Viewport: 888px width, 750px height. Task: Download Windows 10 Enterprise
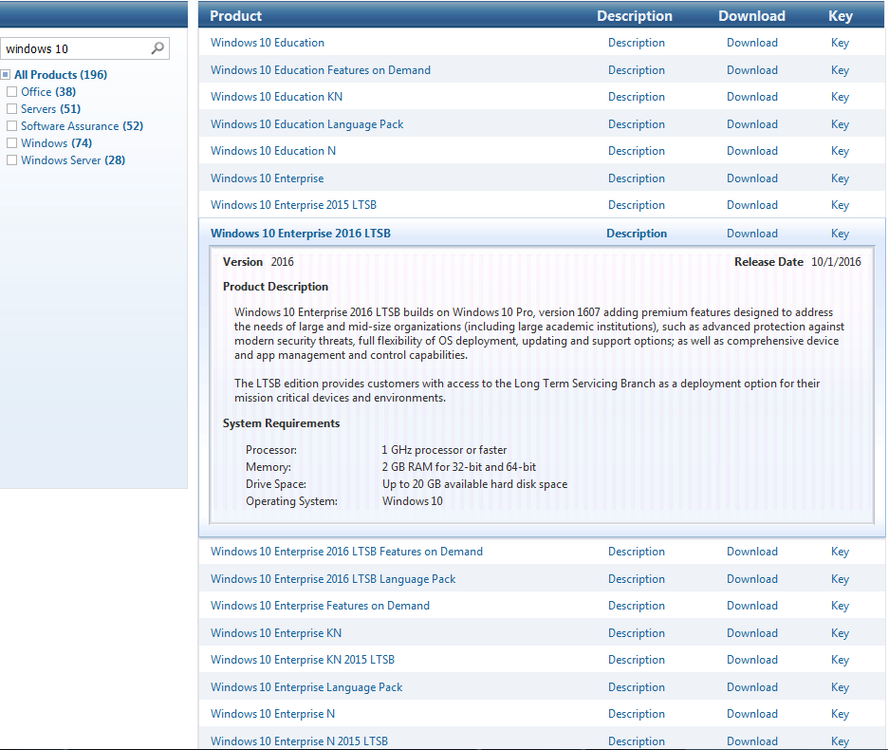coord(752,178)
